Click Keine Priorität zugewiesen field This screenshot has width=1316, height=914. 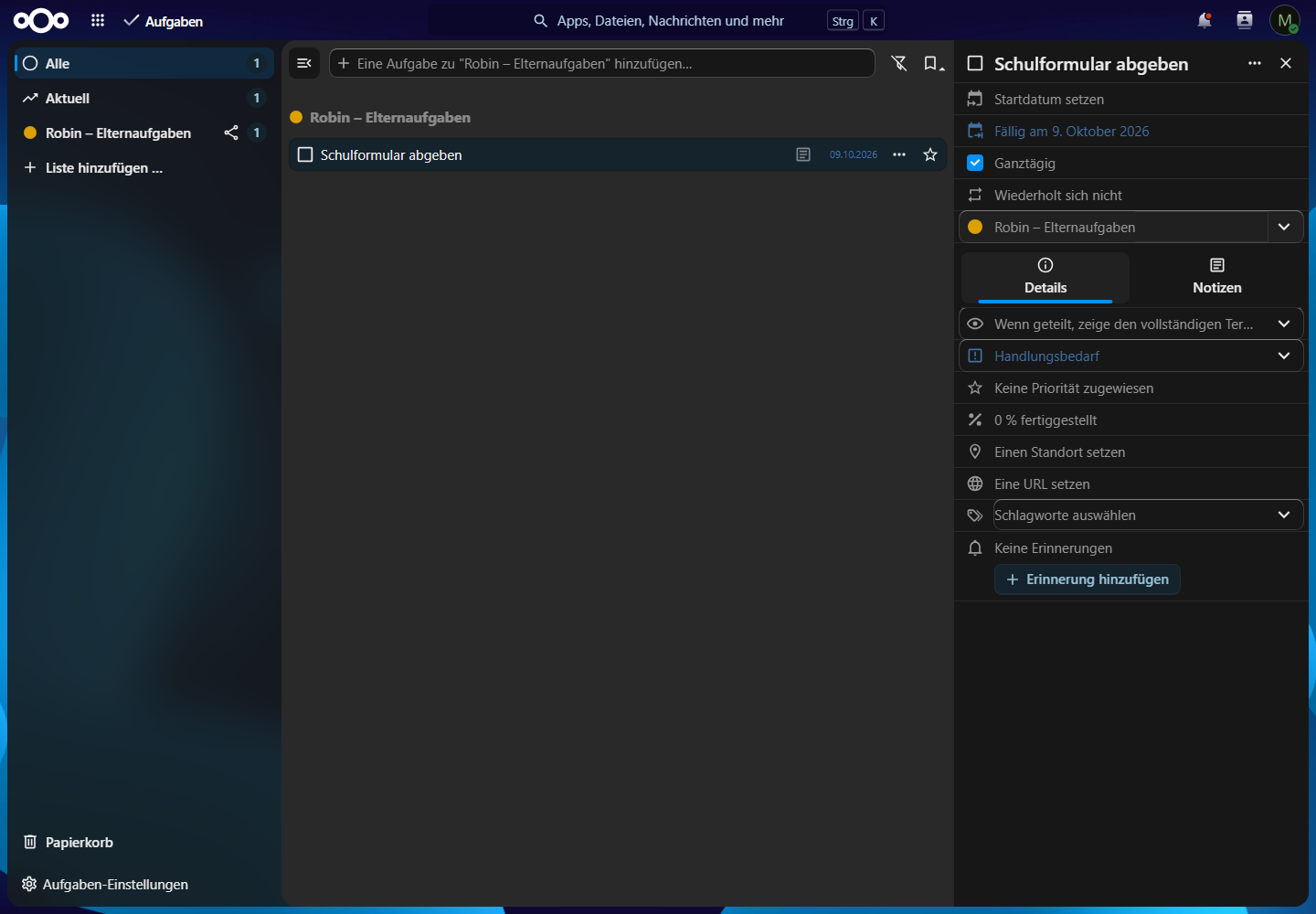pyautogui.click(x=1131, y=388)
